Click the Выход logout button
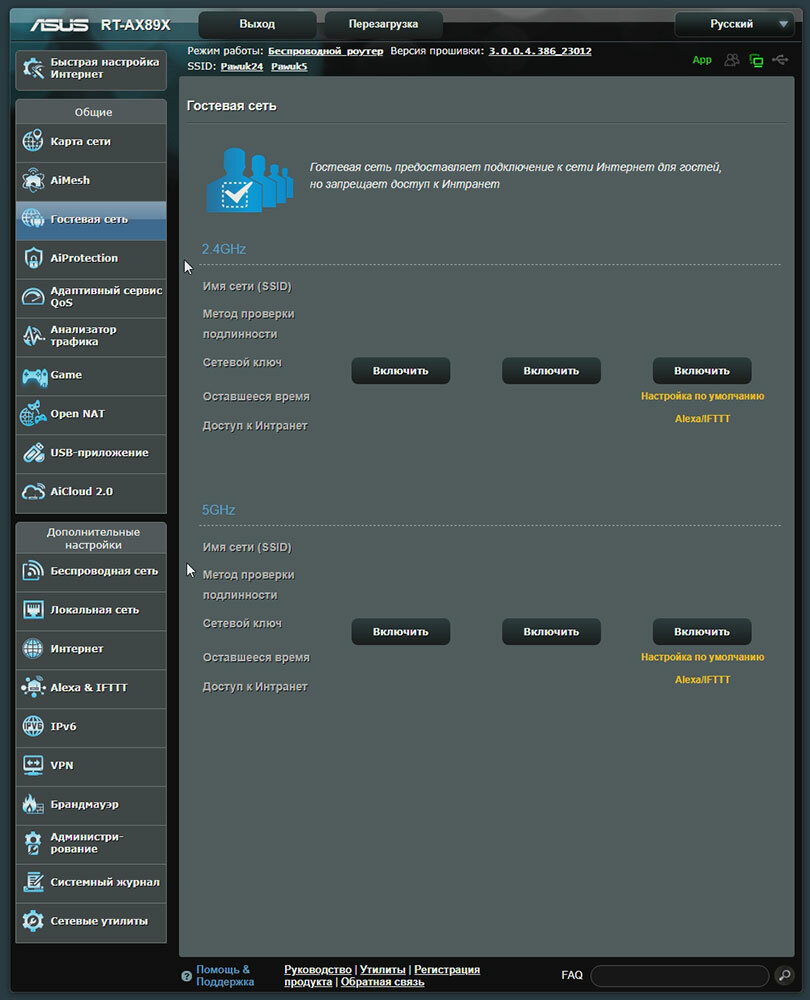This screenshot has width=810, height=1000. (x=257, y=24)
